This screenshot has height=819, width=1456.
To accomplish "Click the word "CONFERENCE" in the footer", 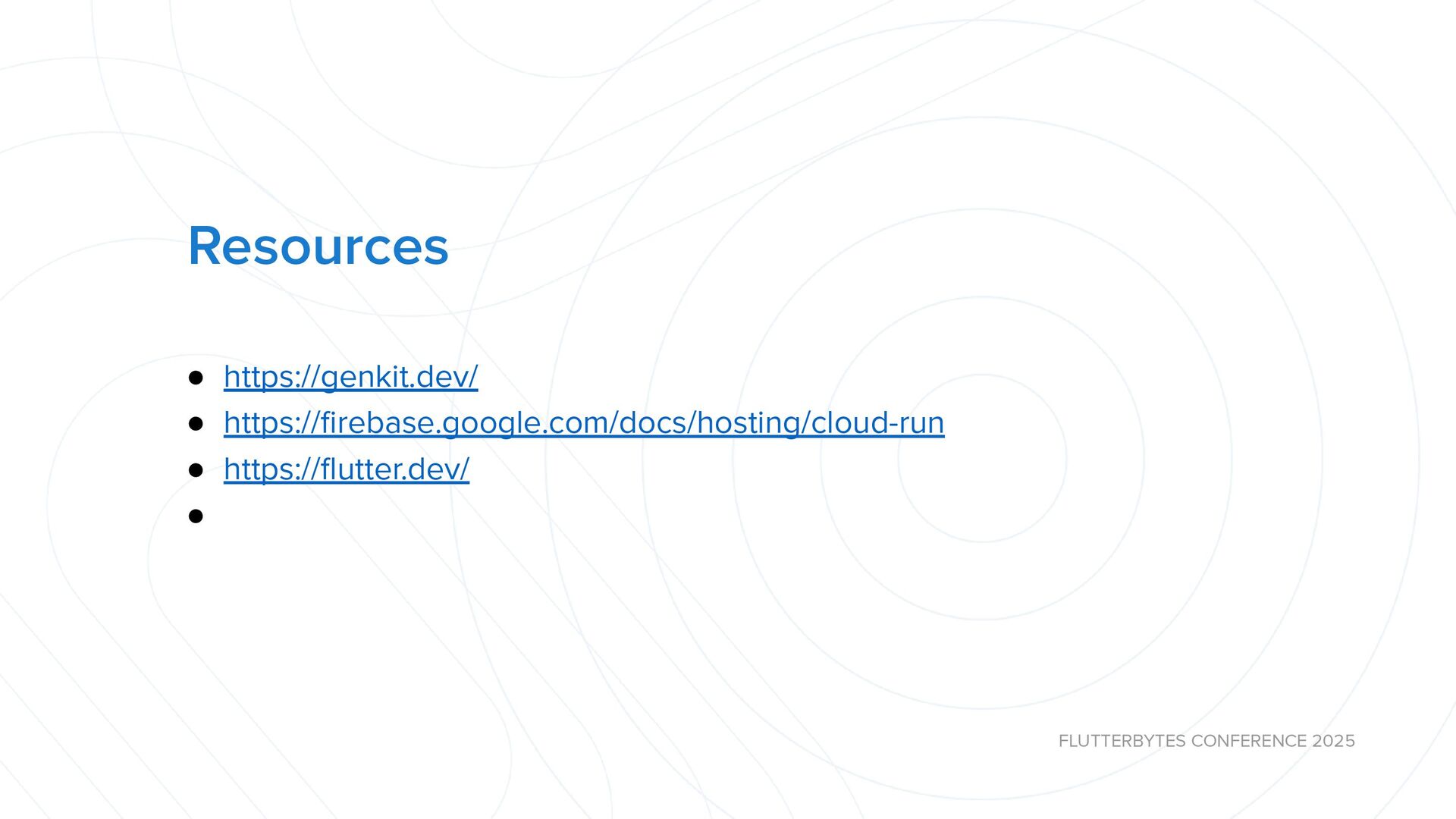I will click(x=1249, y=741).
